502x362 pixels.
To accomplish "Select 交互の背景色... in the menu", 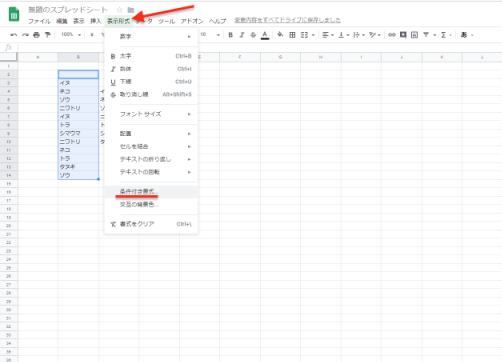I will [151, 204].
